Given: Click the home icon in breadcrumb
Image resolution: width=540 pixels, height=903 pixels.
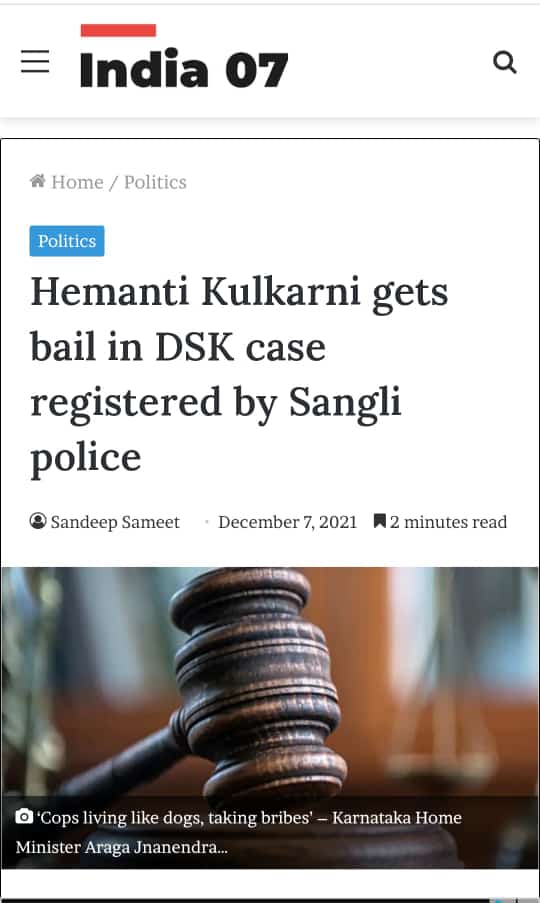Looking at the screenshot, I should pos(38,181).
